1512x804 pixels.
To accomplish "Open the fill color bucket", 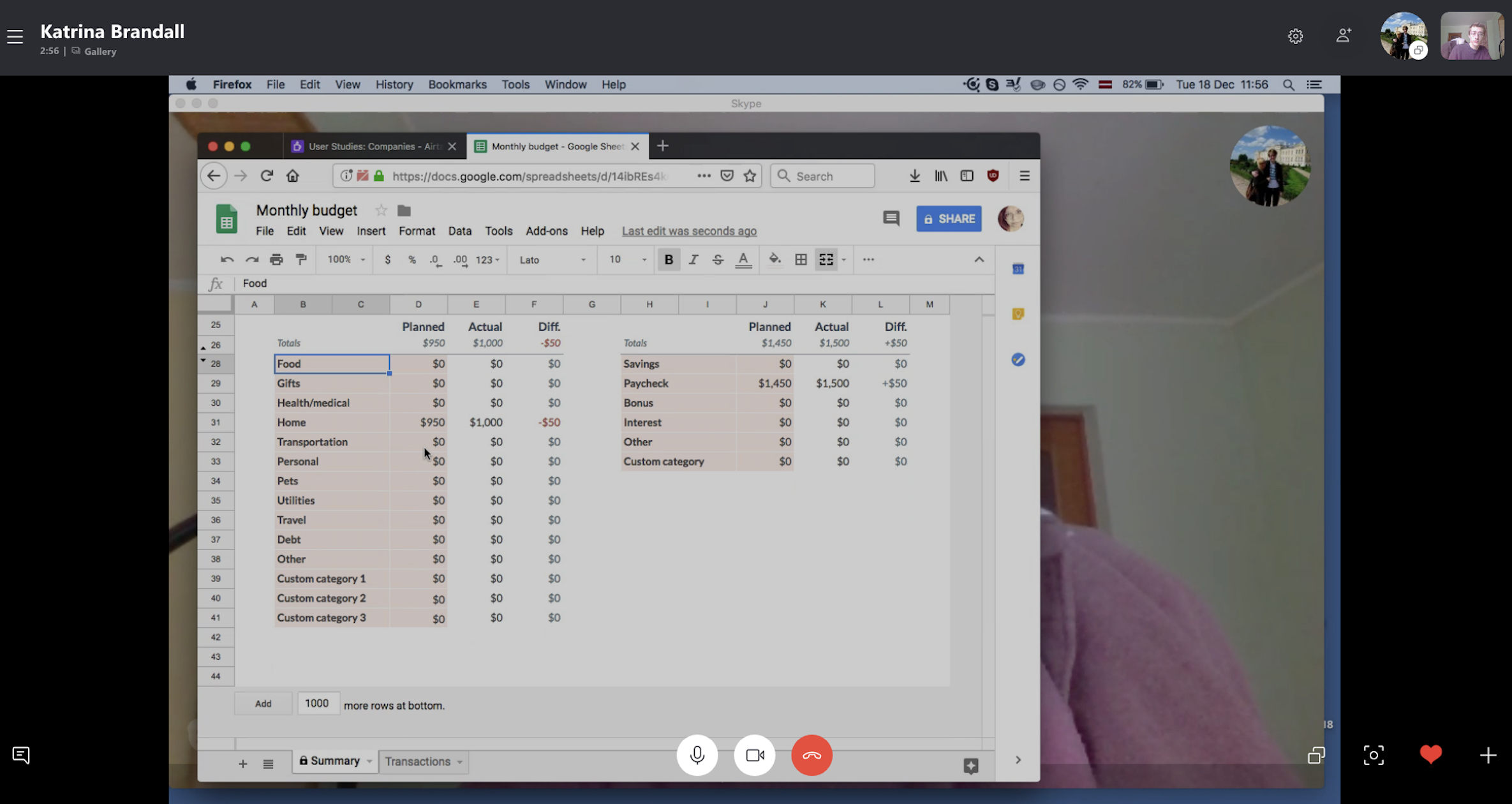I will click(x=775, y=259).
